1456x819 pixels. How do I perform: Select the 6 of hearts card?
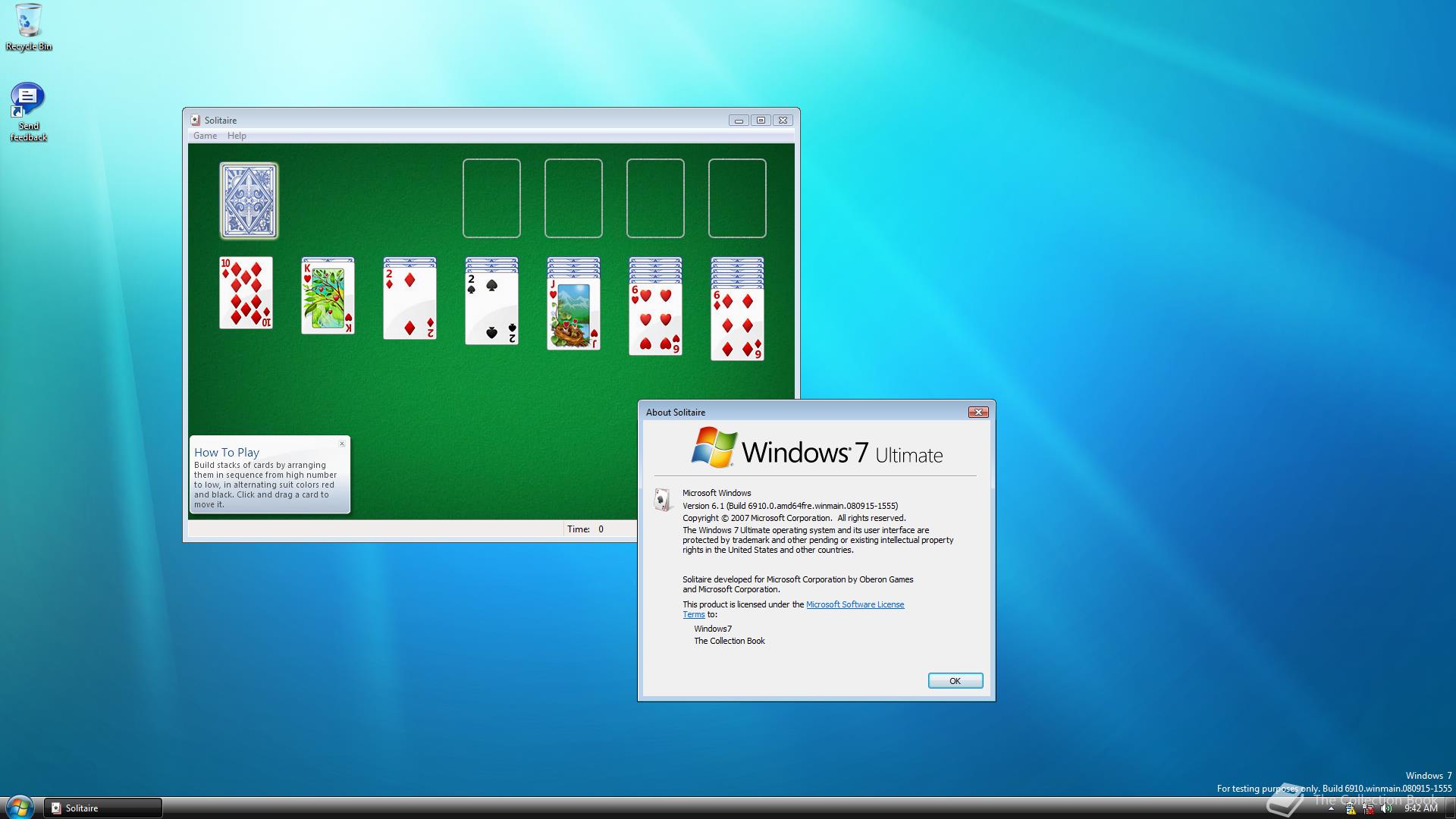(655, 318)
